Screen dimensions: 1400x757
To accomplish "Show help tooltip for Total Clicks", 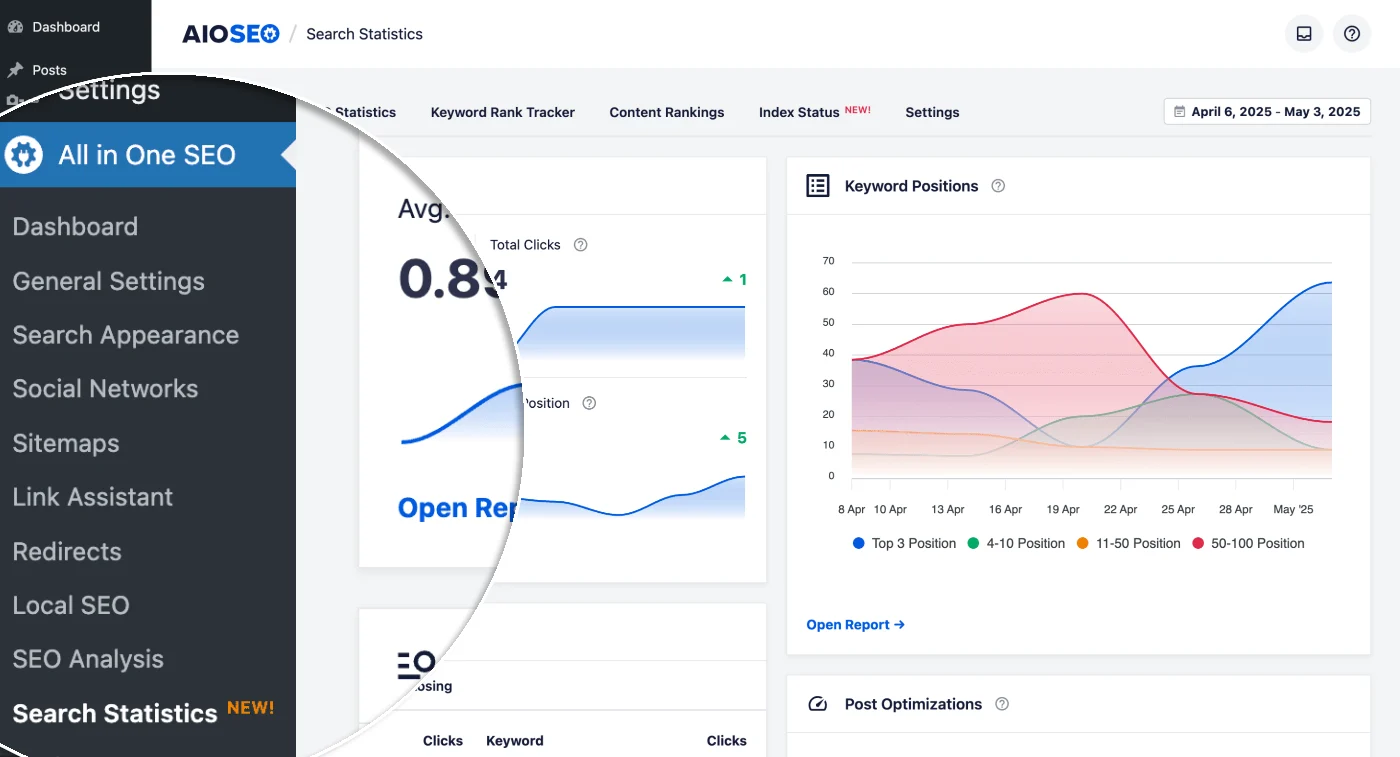I will (x=580, y=245).
